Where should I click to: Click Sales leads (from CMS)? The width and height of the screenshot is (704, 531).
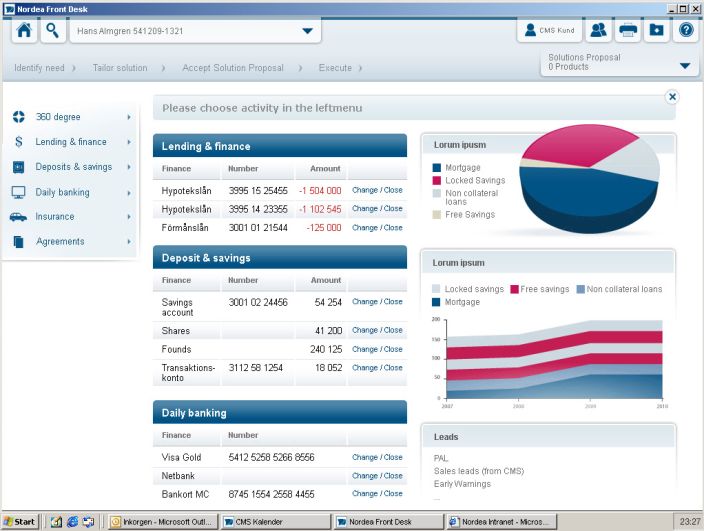pyautogui.click(x=479, y=471)
